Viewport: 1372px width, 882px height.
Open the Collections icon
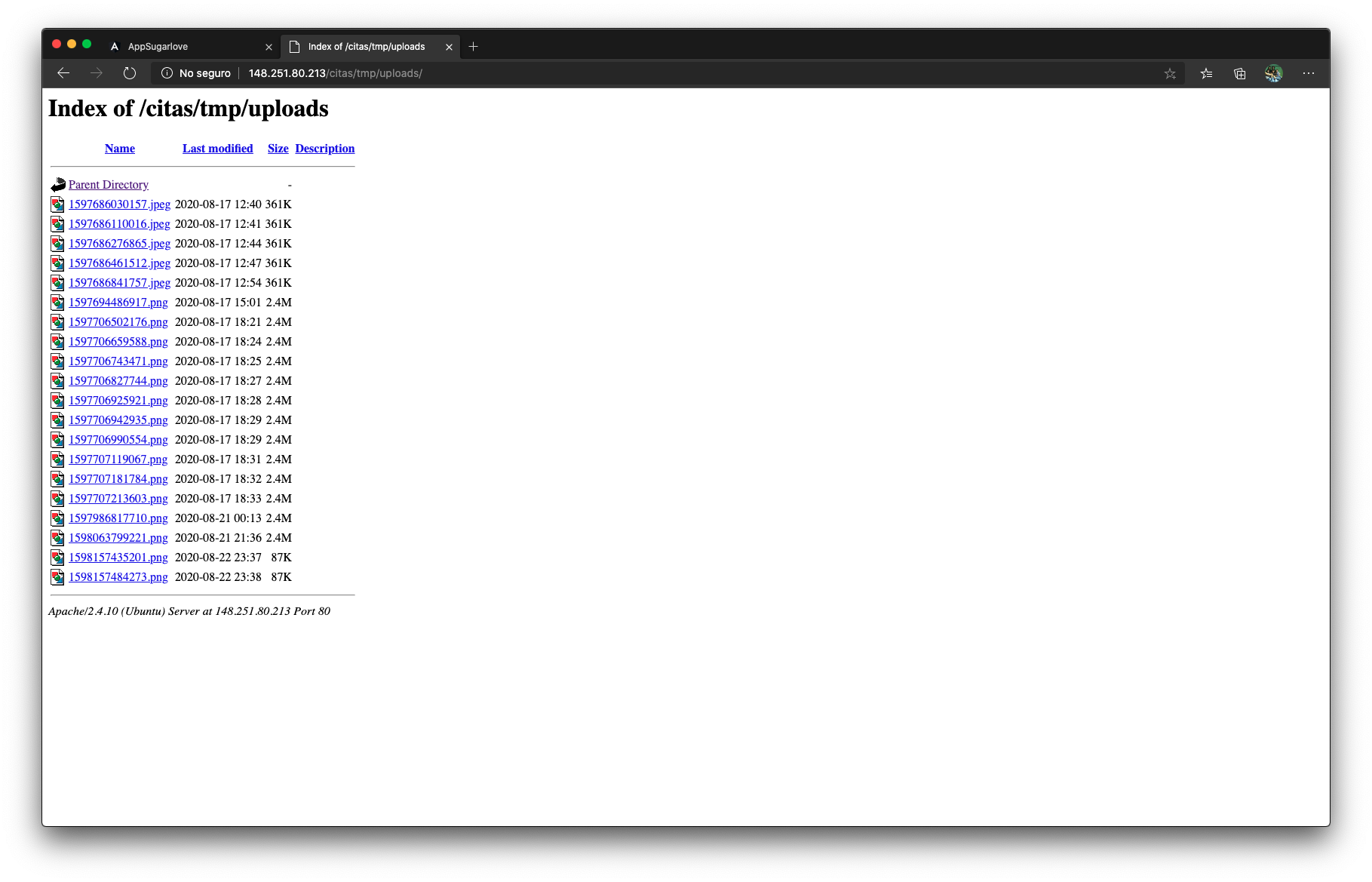[1239, 73]
